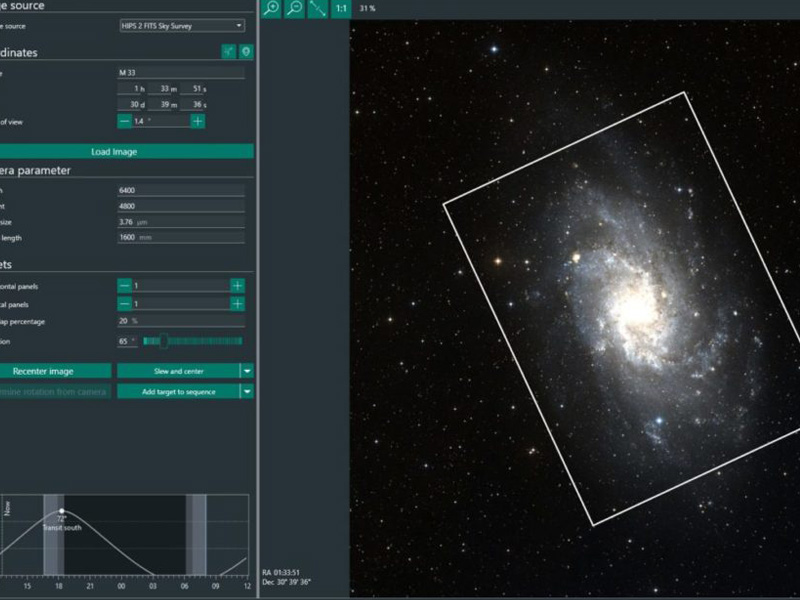Click the Recenter image button
This screenshot has height=600, width=800.
[x=55, y=371]
